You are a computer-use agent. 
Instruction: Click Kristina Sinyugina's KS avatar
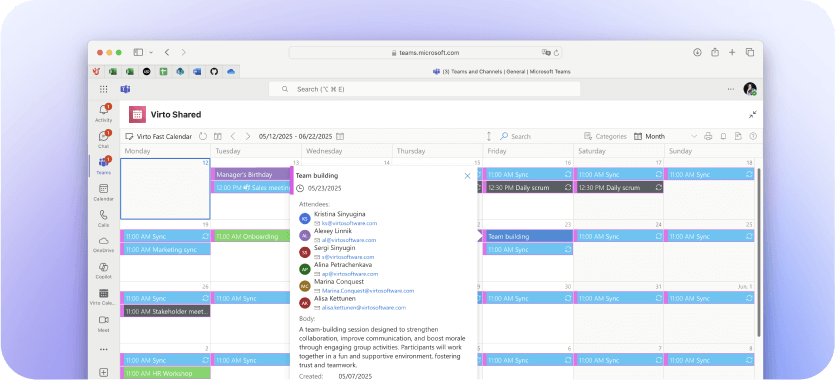(x=305, y=218)
